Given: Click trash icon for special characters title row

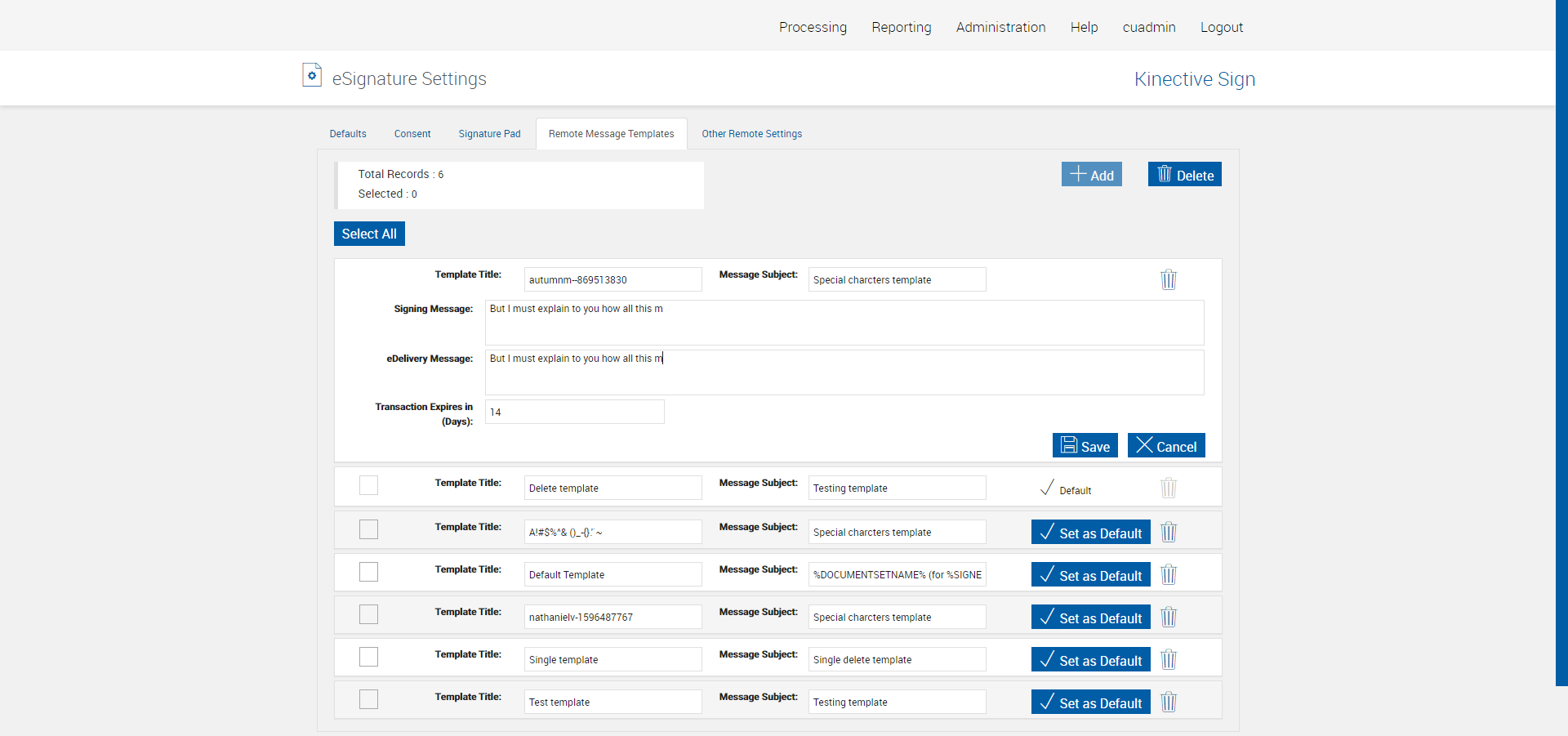Looking at the screenshot, I should click(1169, 532).
